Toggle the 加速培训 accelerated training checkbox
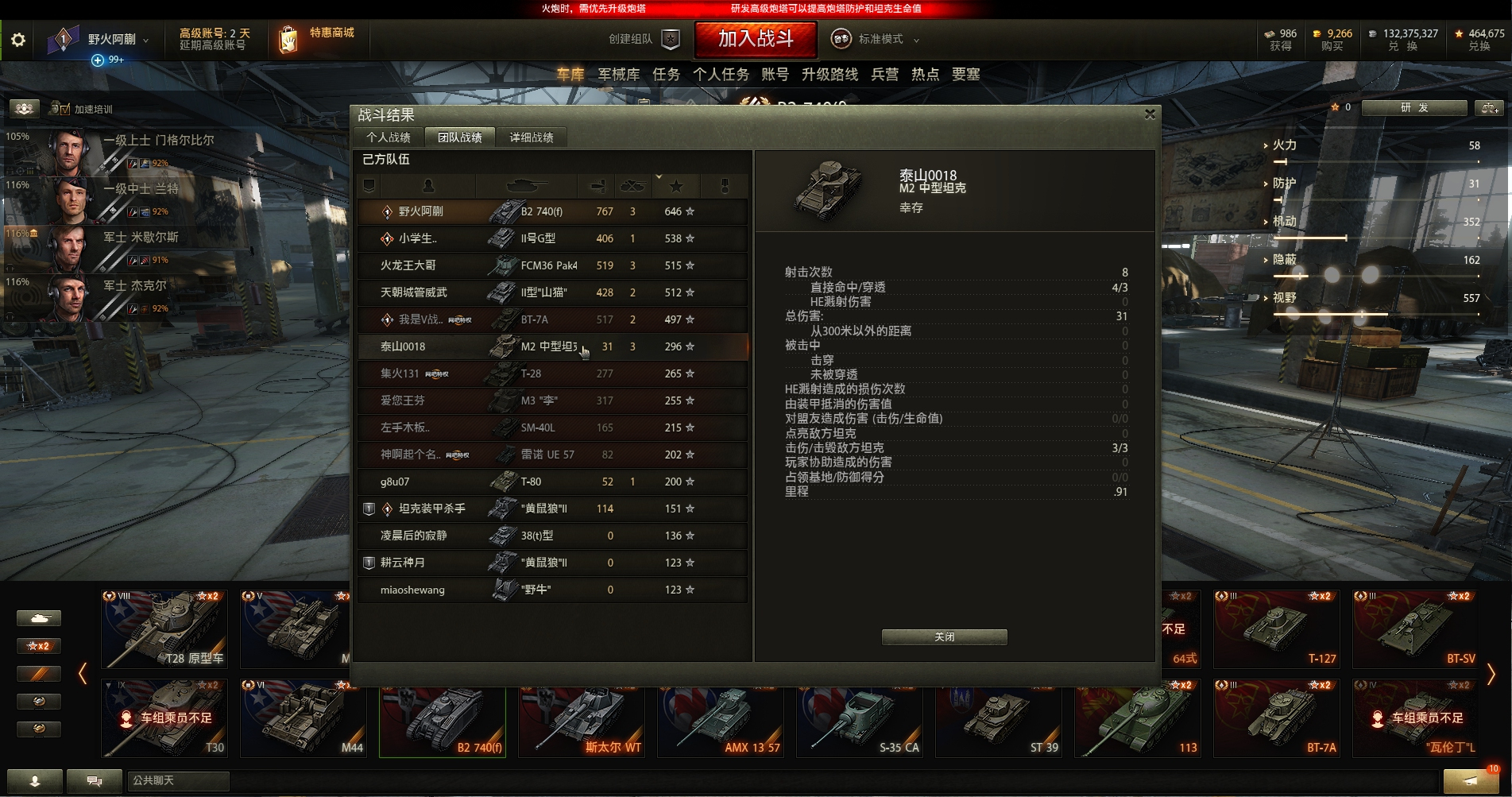Screen dimensions: 1512x797 [64, 109]
